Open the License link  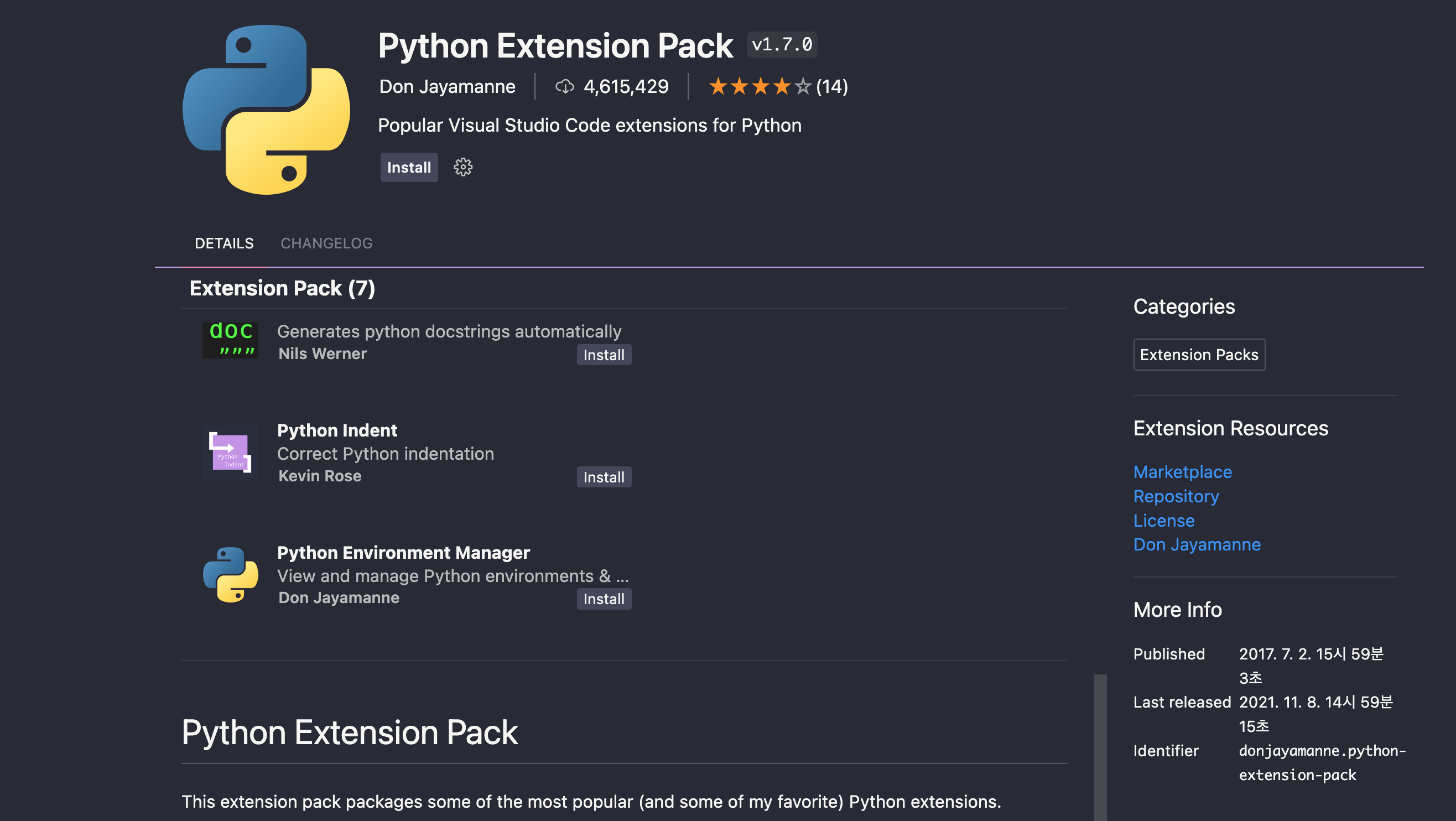click(x=1164, y=521)
